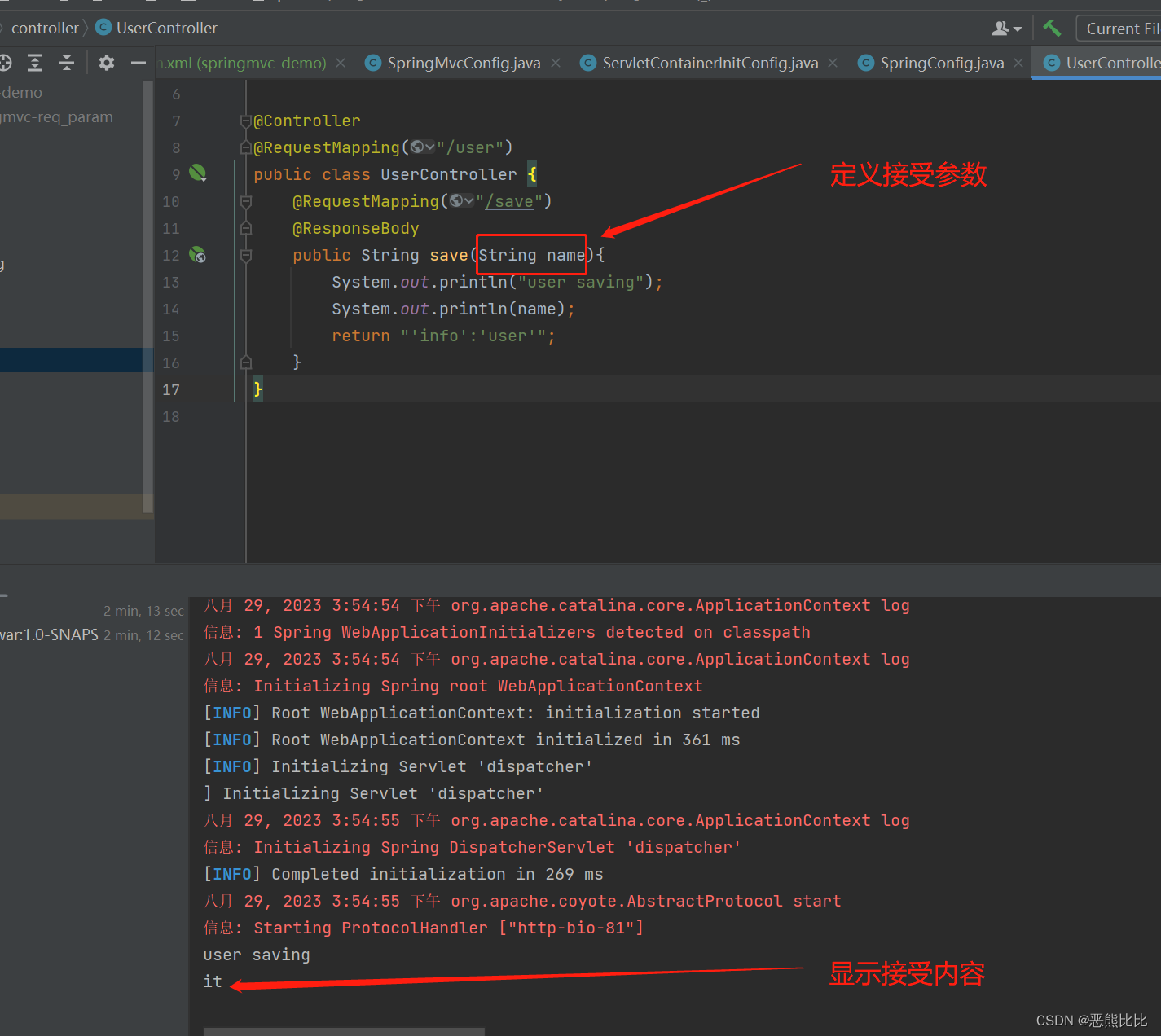Open the URL globe dropdown before /user
Image resolution: width=1161 pixels, height=1036 pixels.
click(423, 147)
